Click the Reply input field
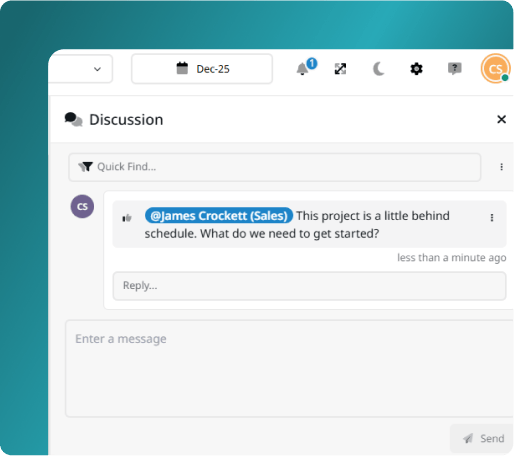 pyautogui.click(x=309, y=286)
